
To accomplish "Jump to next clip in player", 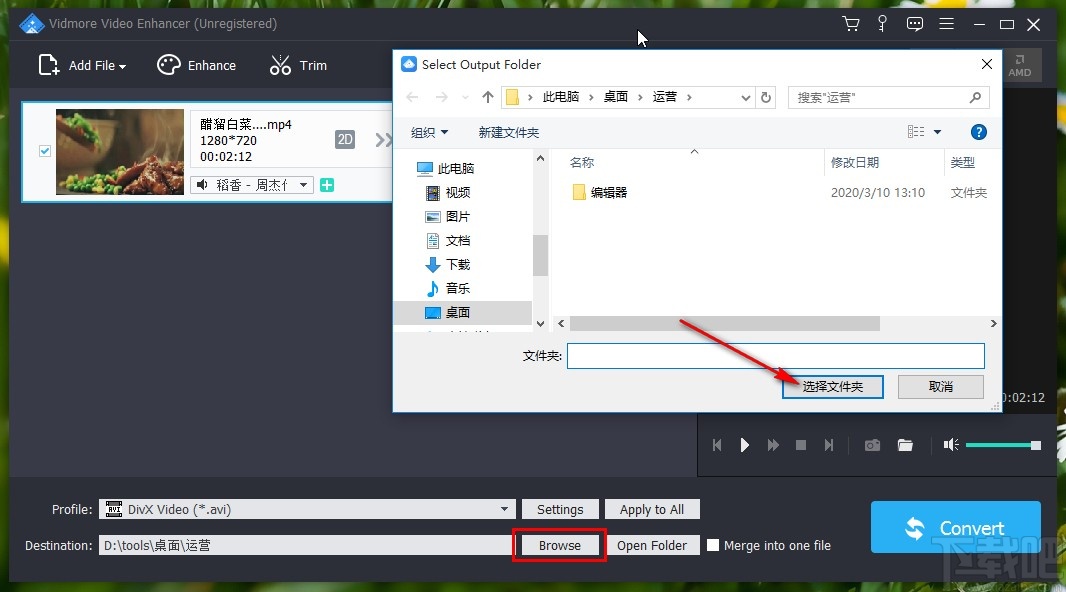I will [829, 445].
